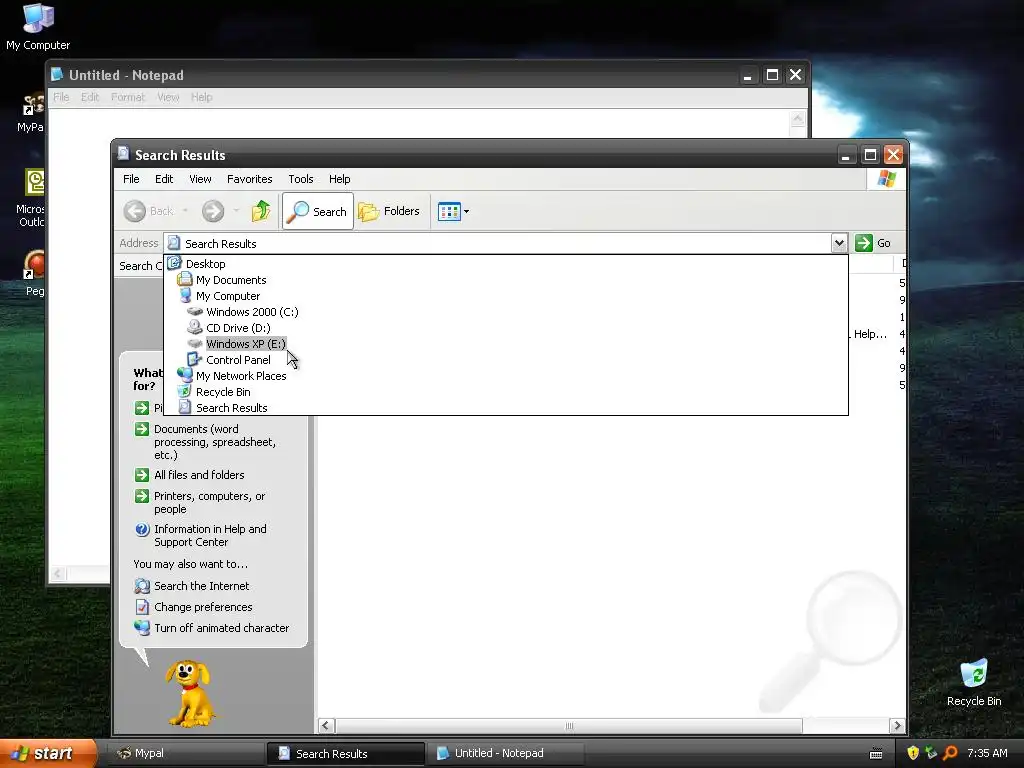Click horizontal scrollbar left arrow in results

tap(326, 726)
